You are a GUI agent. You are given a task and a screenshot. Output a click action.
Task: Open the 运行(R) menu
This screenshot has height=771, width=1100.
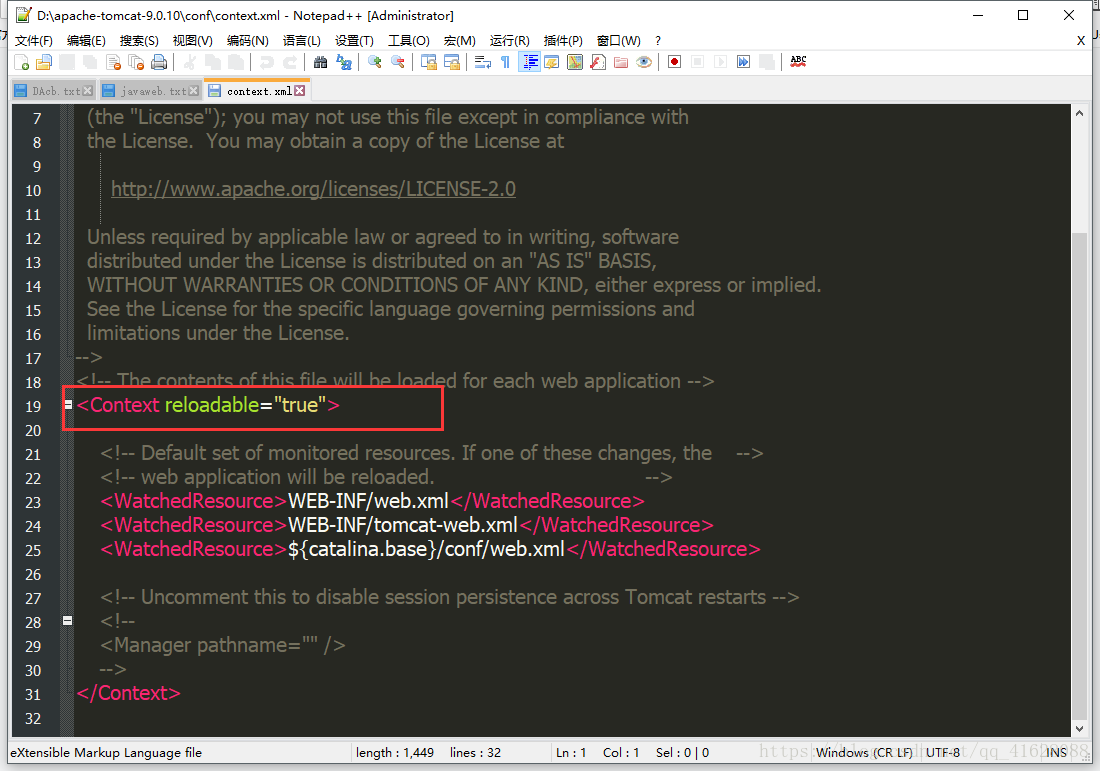510,41
